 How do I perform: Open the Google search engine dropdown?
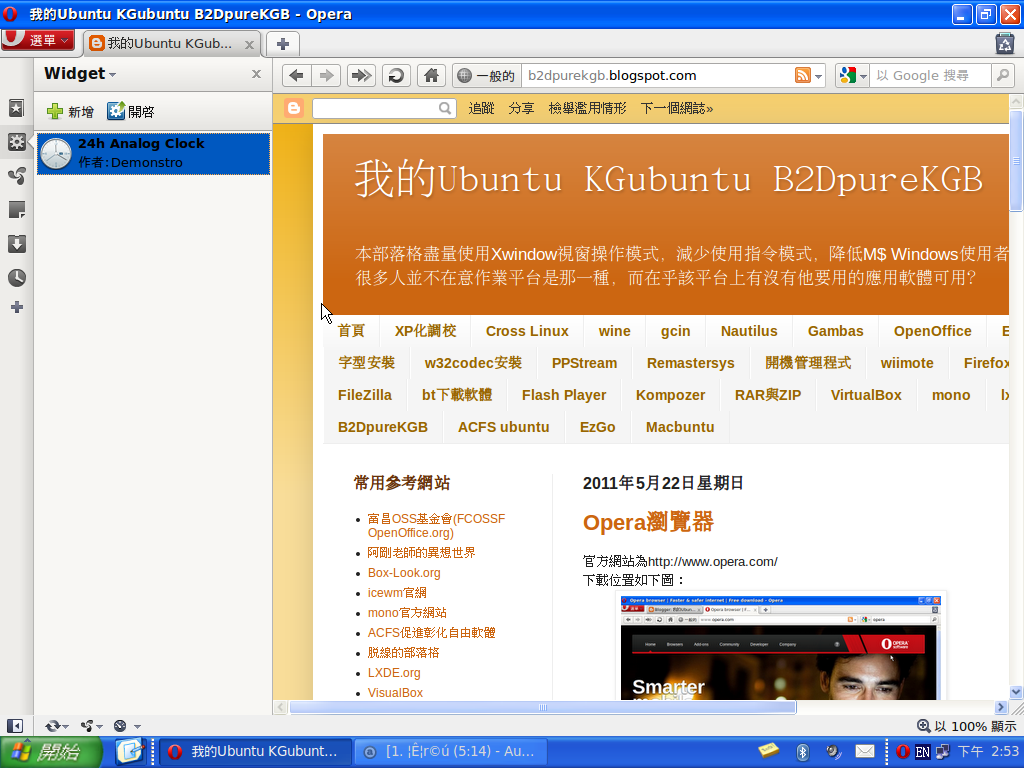pos(852,76)
